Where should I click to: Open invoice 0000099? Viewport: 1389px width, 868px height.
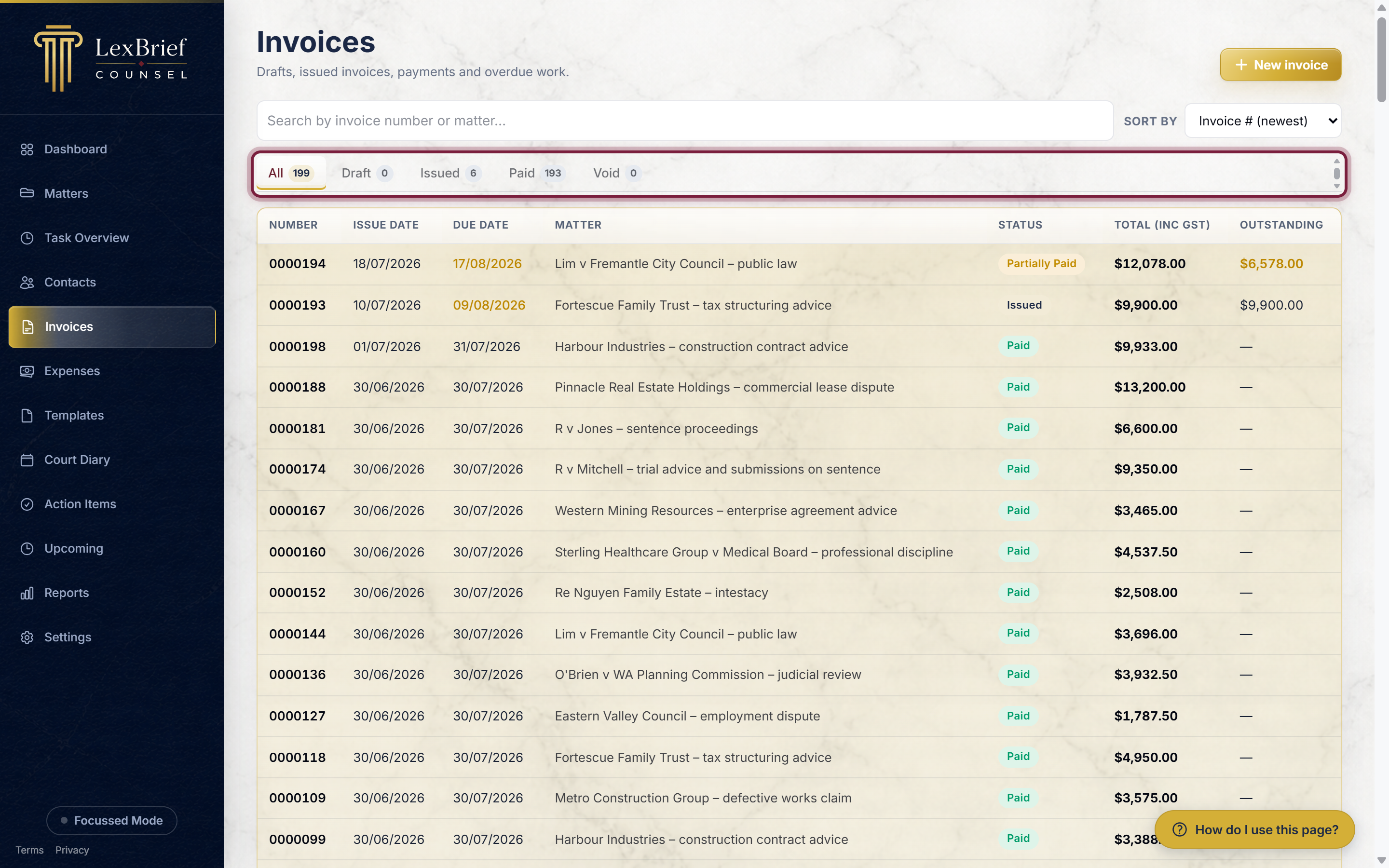tap(799, 839)
